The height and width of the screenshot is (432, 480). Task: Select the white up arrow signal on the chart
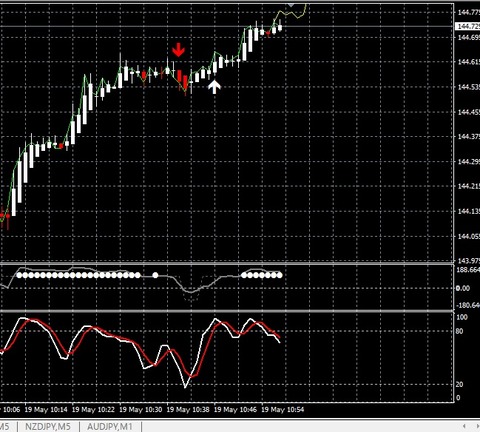[x=214, y=87]
